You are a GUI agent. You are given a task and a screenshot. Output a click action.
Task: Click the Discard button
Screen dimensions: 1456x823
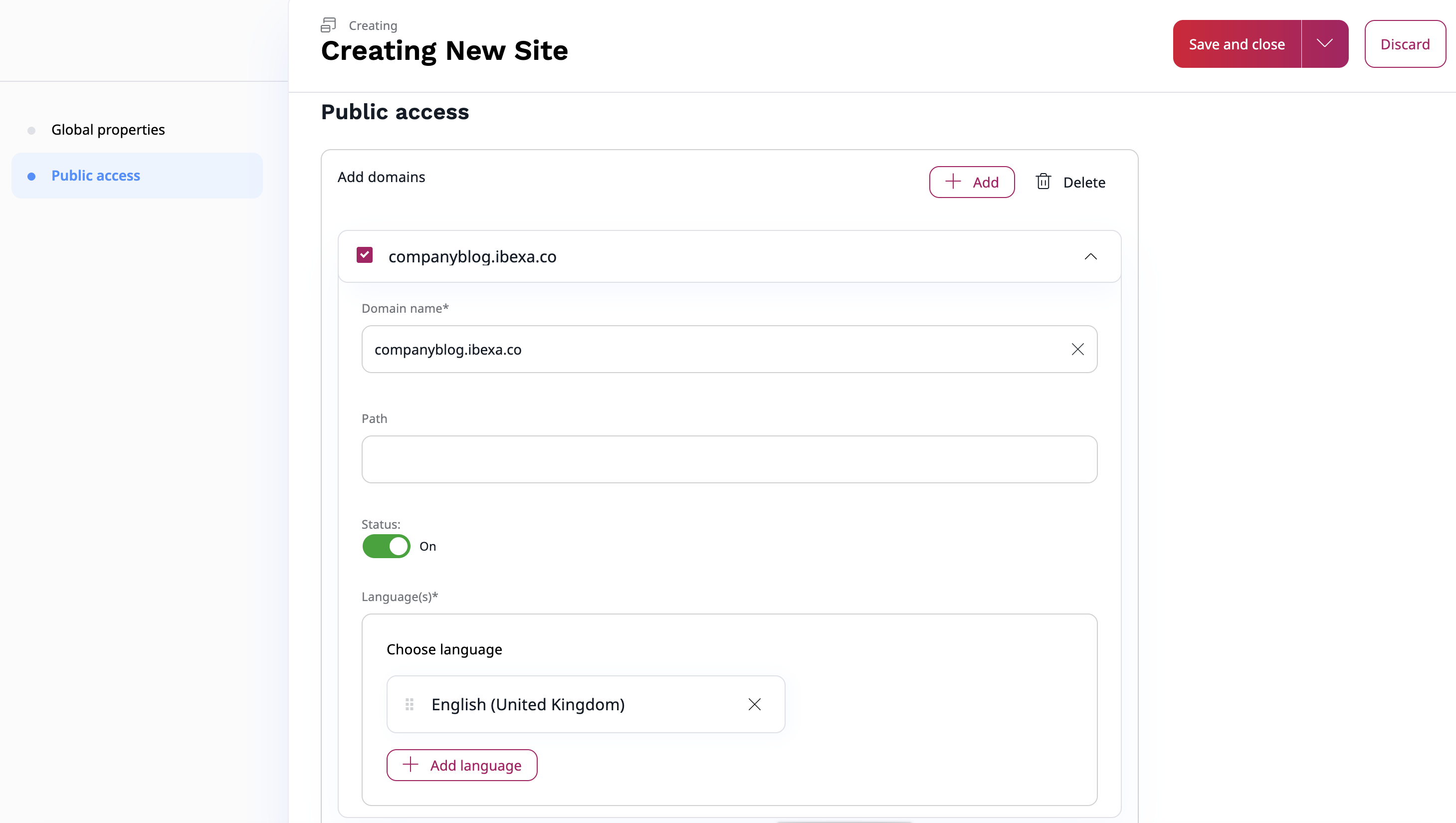[1405, 43]
